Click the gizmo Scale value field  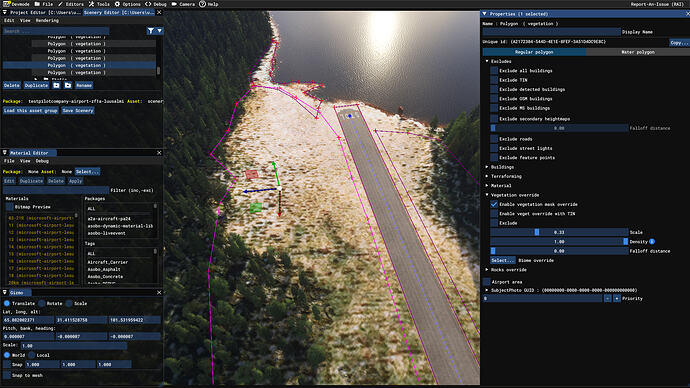[x=74, y=346]
